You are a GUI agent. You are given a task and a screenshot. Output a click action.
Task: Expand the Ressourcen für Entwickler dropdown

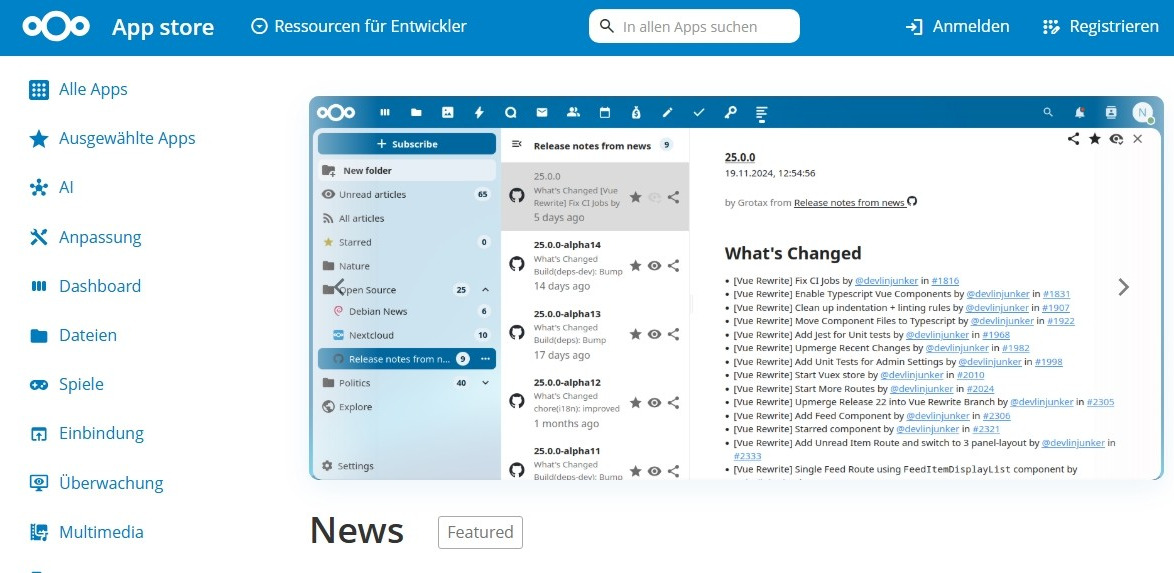pyautogui.click(x=358, y=27)
